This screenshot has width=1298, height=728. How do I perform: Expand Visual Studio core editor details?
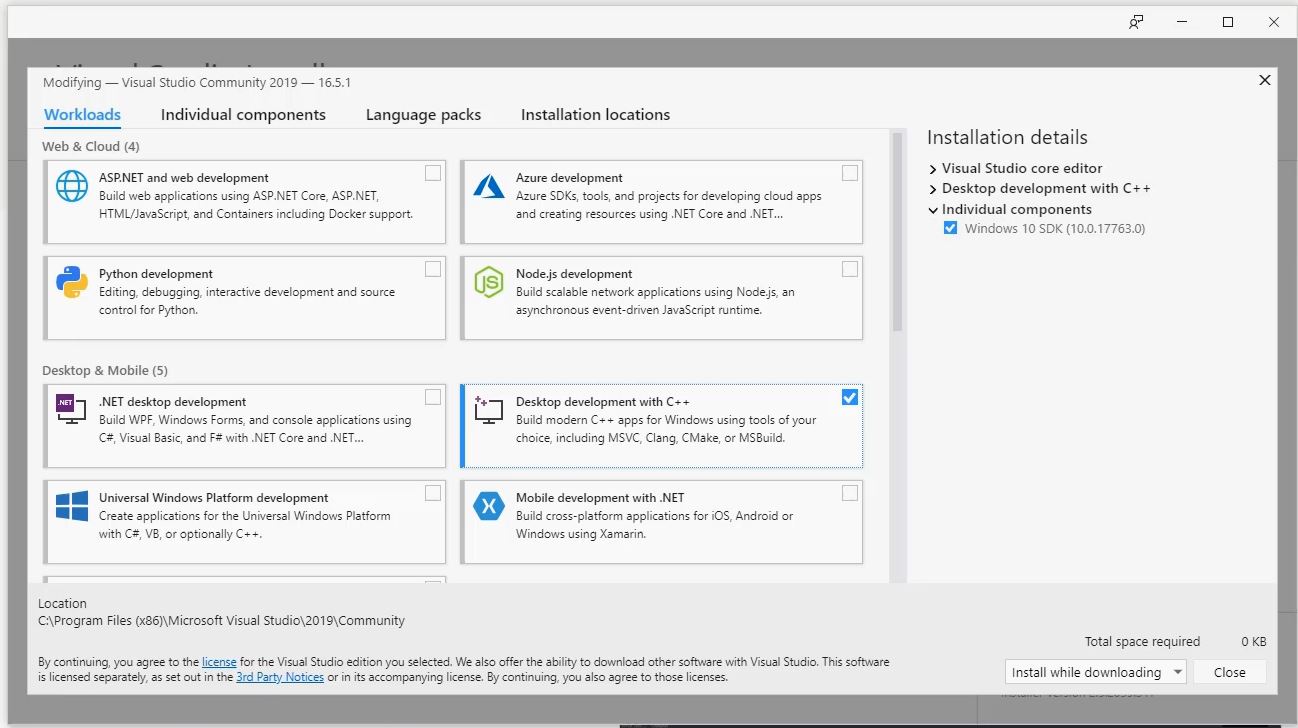point(932,168)
